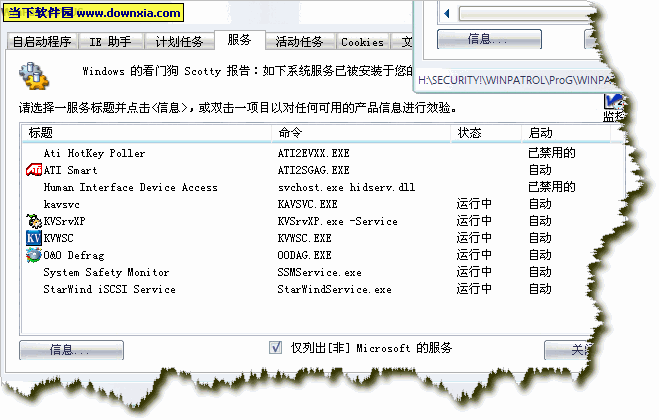
Task: Select the KVWSC service name
Action: 58,238
